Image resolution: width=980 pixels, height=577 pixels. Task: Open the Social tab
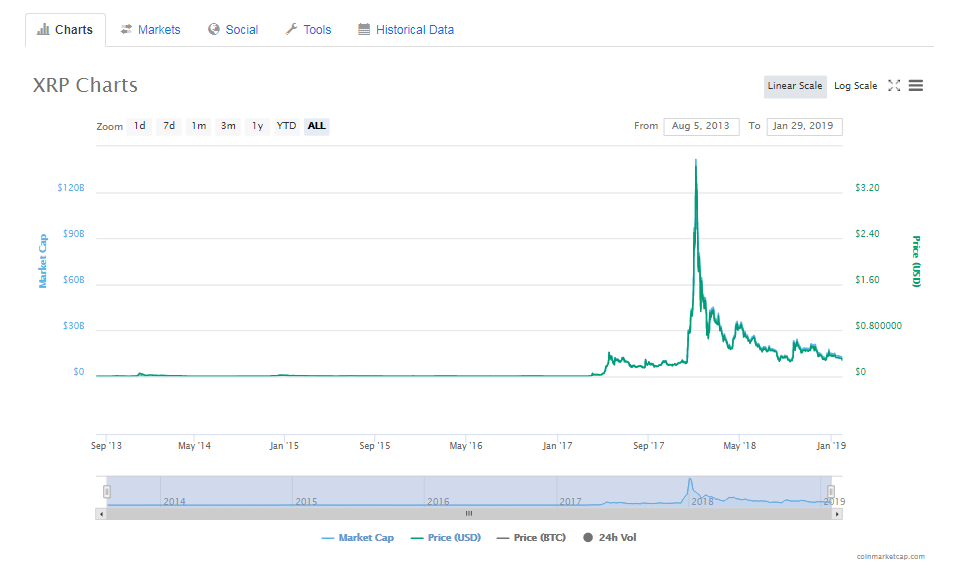[x=233, y=29]
